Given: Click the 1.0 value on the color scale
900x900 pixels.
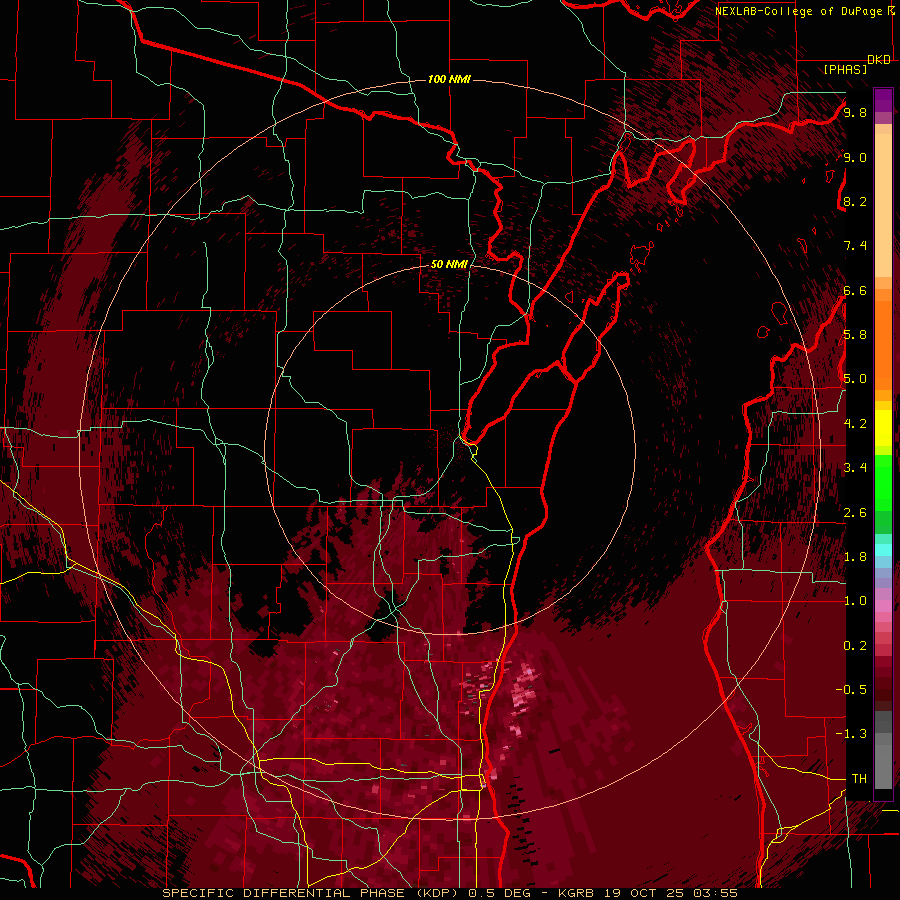Looking at the screenshot, I should (x=855, y=601).
